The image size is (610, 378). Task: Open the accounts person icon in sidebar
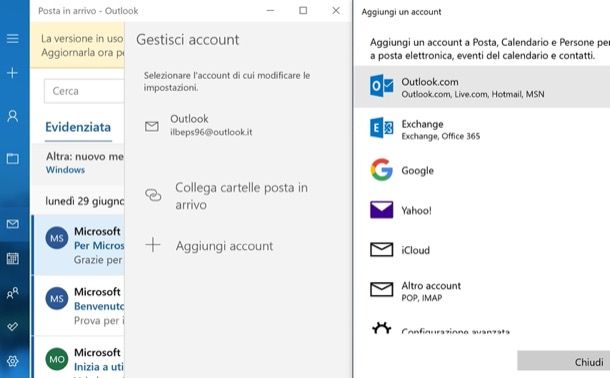pyautogui.click(x=12, y=116)
